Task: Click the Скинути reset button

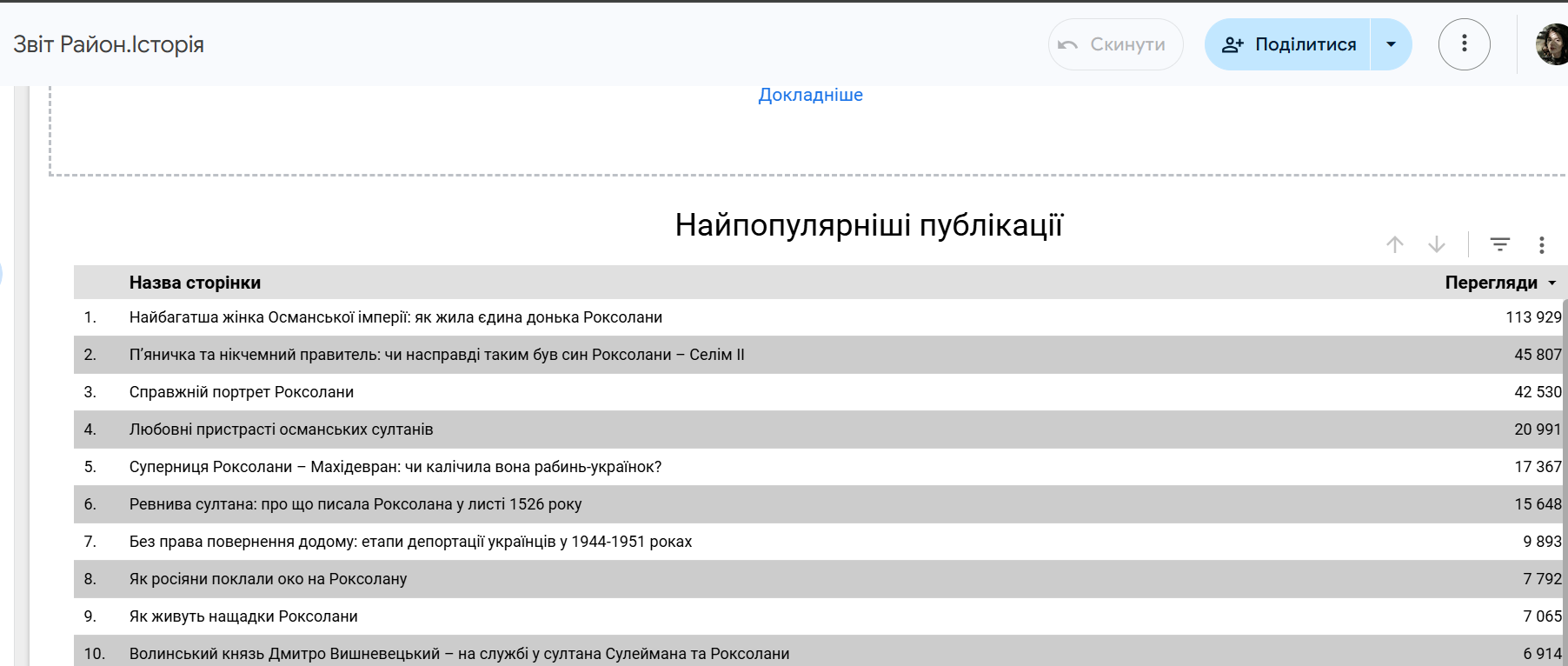Action: point(1115,44)
